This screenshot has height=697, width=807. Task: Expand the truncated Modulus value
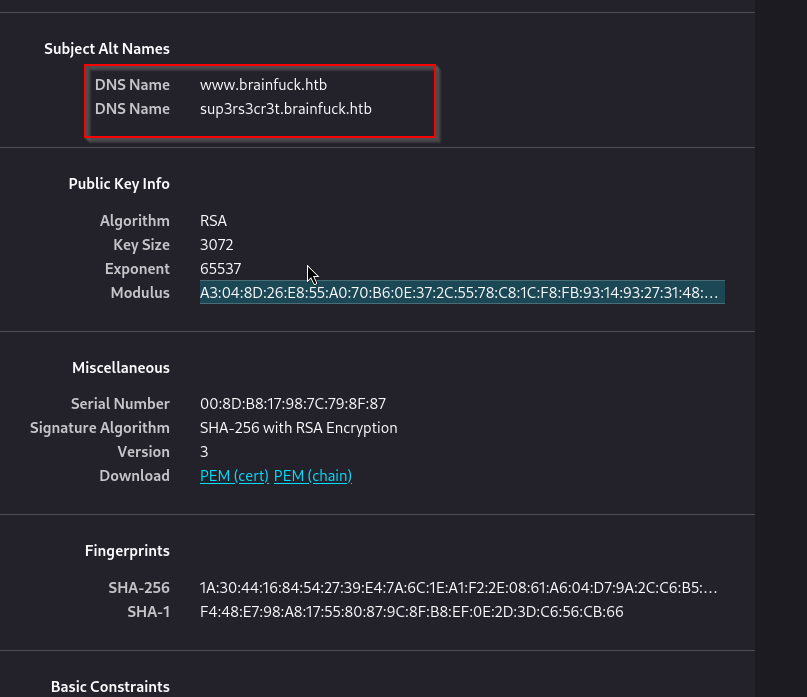coord(460,293)
